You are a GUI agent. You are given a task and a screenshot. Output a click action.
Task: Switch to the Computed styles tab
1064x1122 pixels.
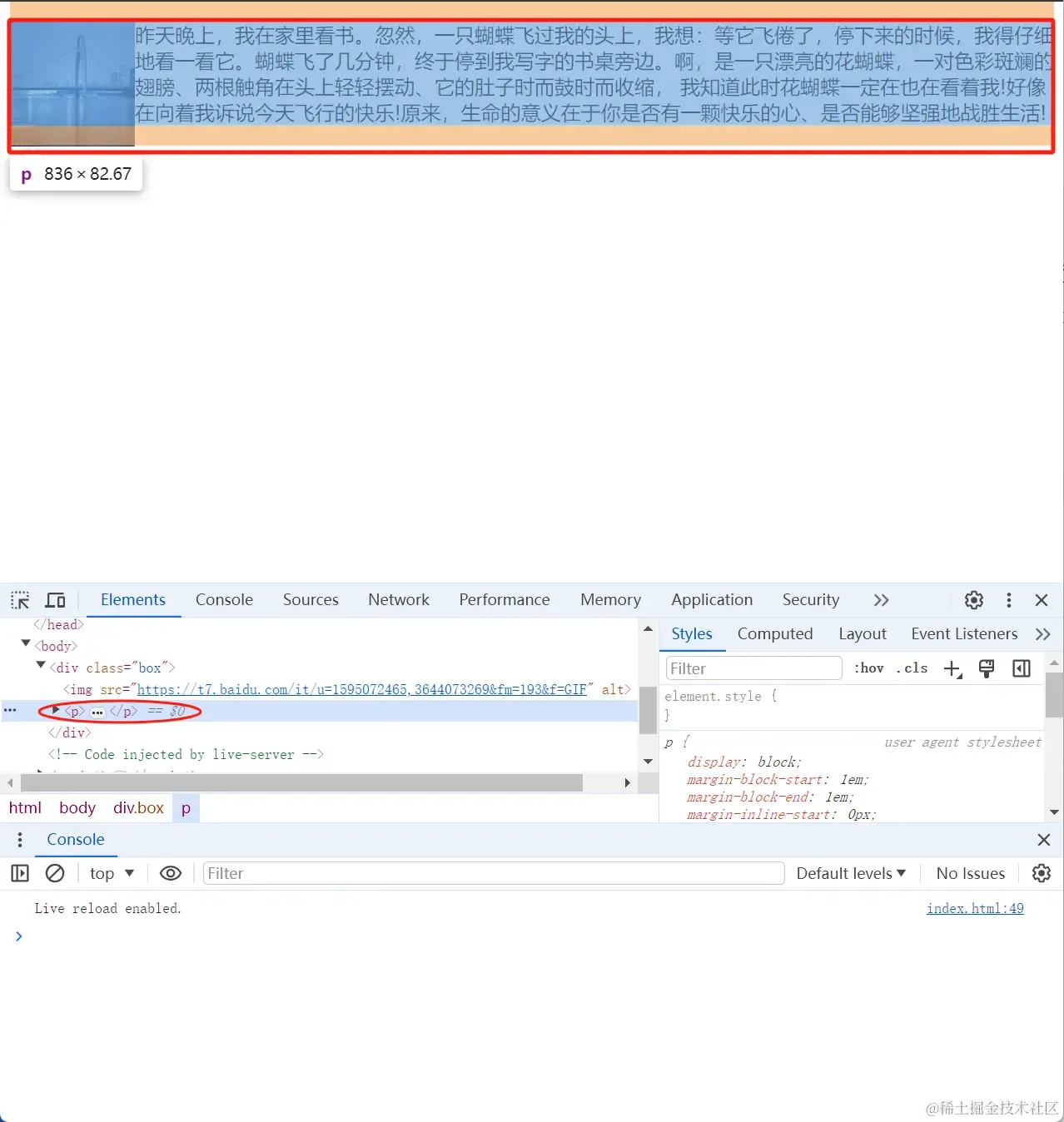(775, 634)
